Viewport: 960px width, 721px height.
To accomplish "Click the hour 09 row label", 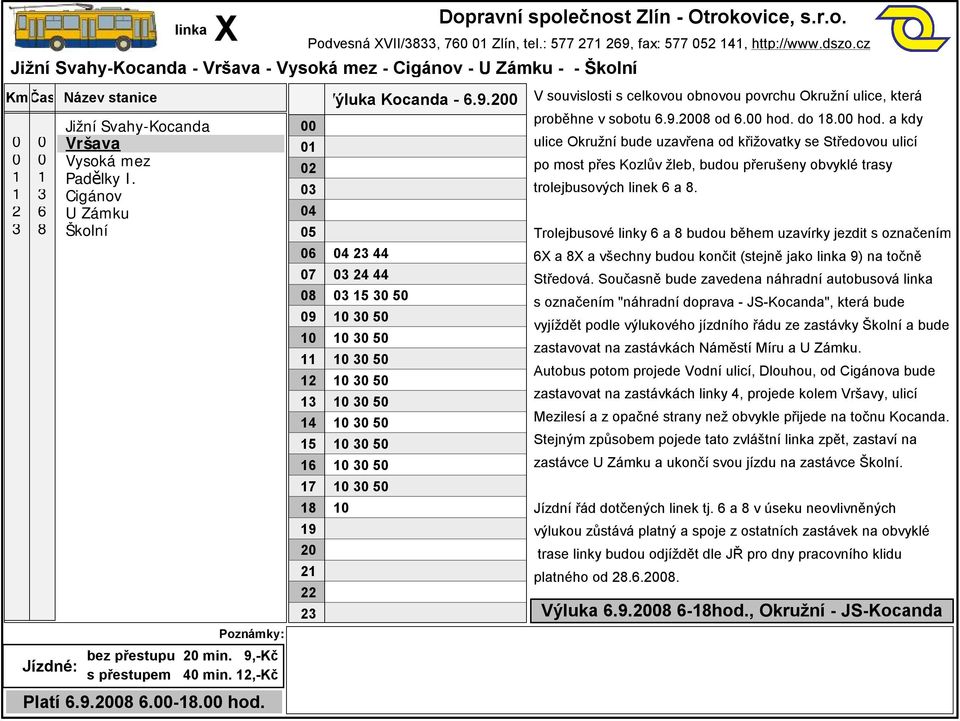I will pos(308,317).
